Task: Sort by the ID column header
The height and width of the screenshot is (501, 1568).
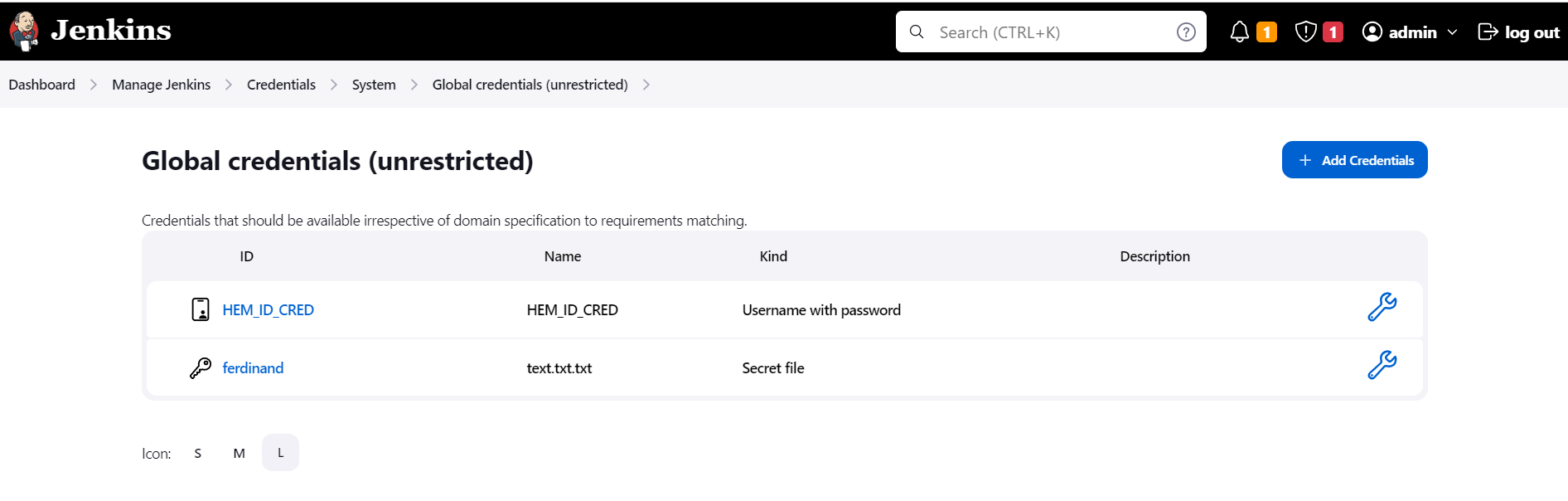Action: click(x=246, y=256)
